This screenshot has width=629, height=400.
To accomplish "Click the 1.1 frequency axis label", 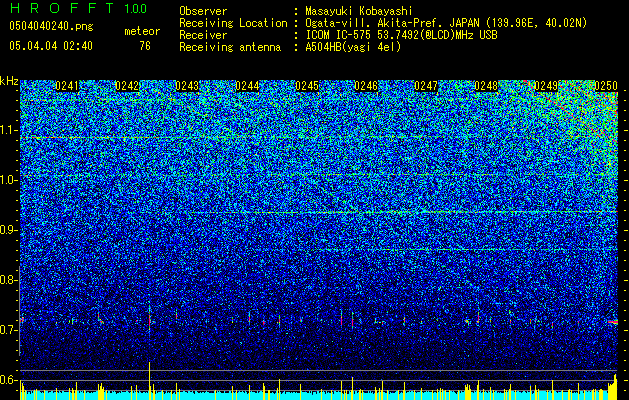I will pos(9,130).
